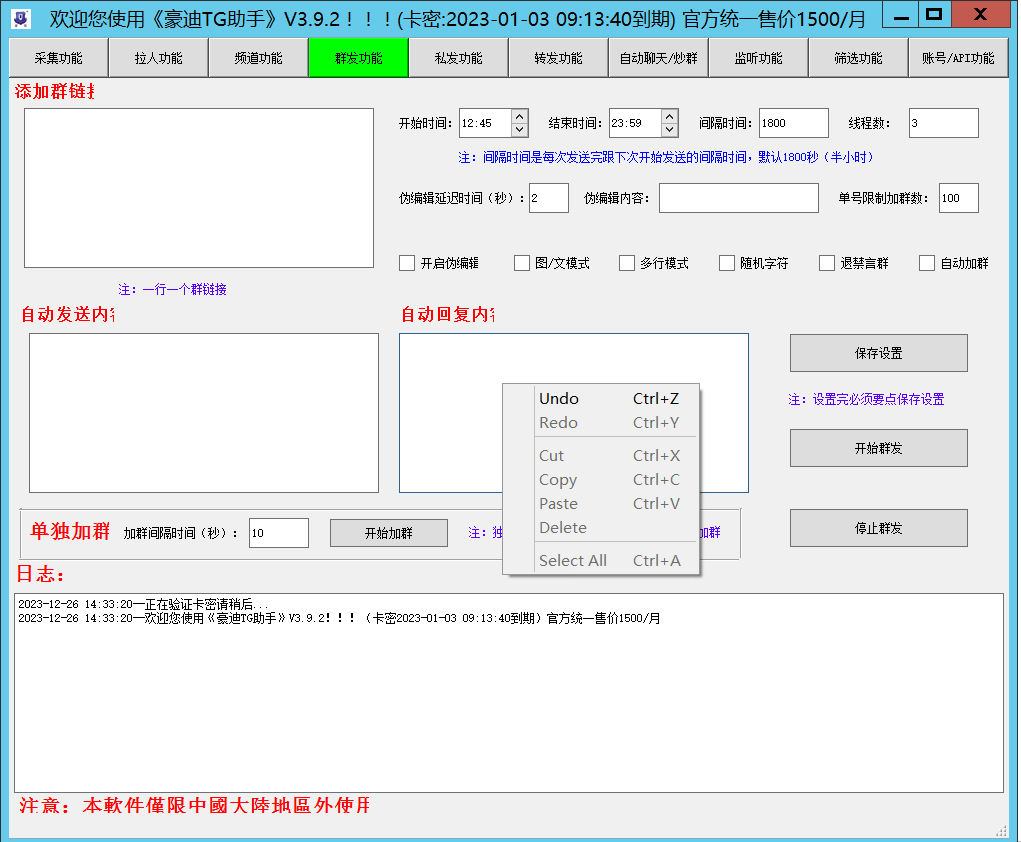
Task: Stop sending via 停止群发 button
Action: 878,528
